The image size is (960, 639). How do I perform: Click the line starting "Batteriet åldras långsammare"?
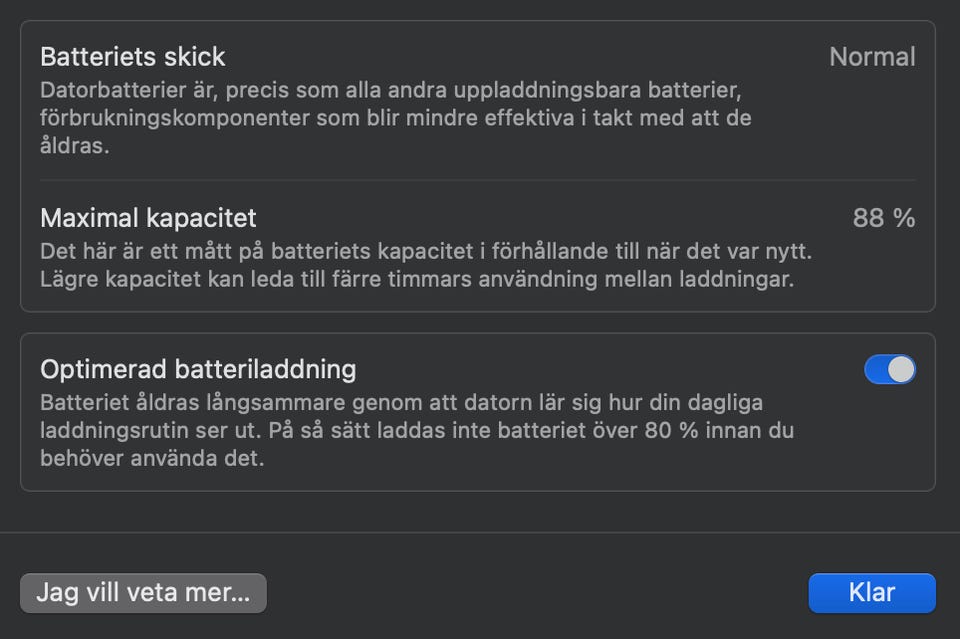pos(401,402)
